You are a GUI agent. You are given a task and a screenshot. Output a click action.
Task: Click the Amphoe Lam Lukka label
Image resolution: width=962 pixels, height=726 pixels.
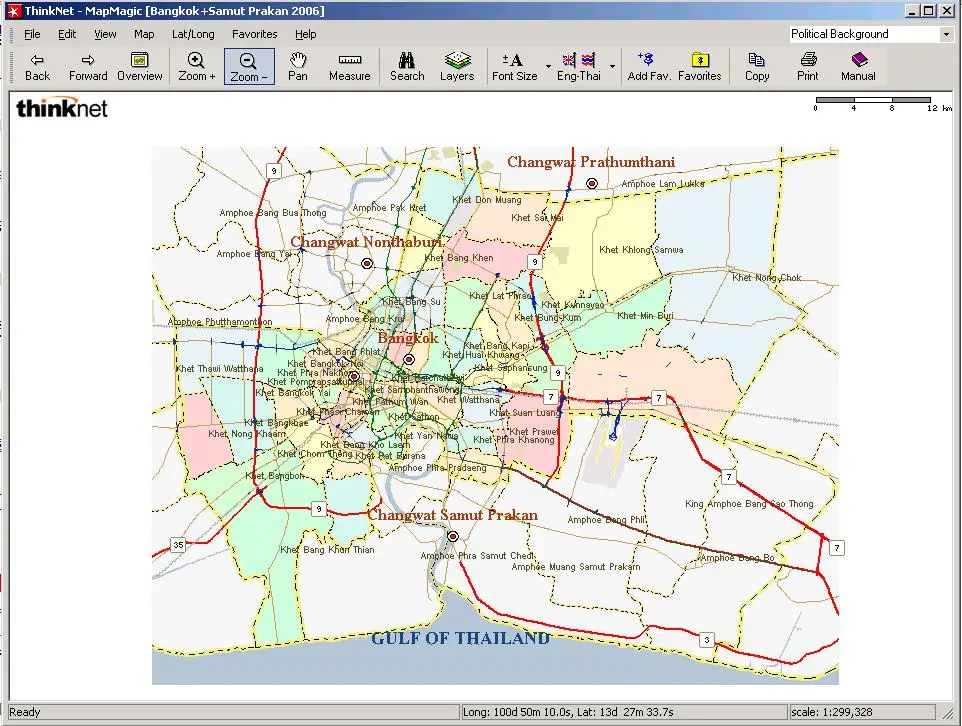click(x=663, y=183)
